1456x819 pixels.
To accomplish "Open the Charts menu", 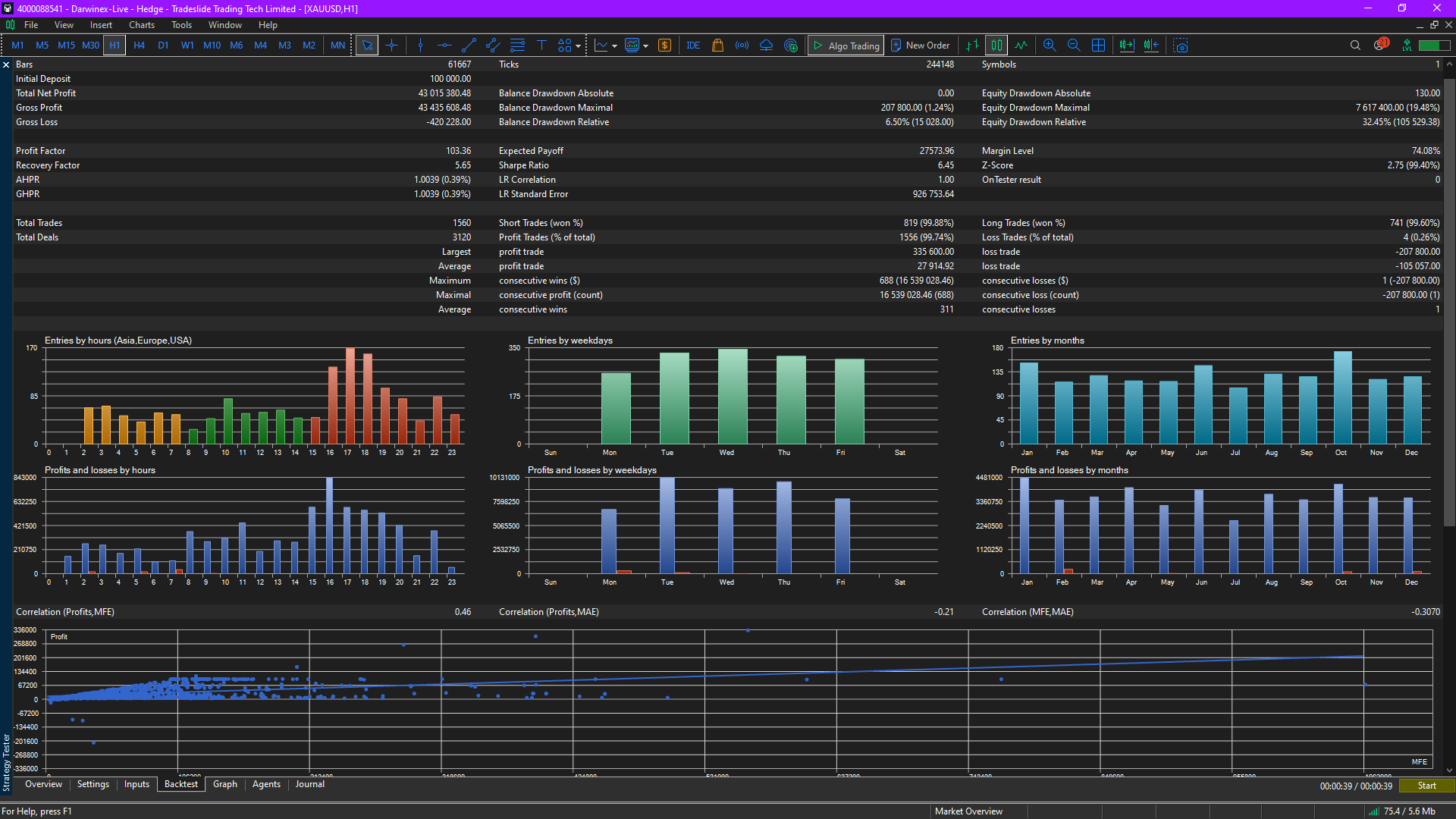I will (x=141, y=25).
